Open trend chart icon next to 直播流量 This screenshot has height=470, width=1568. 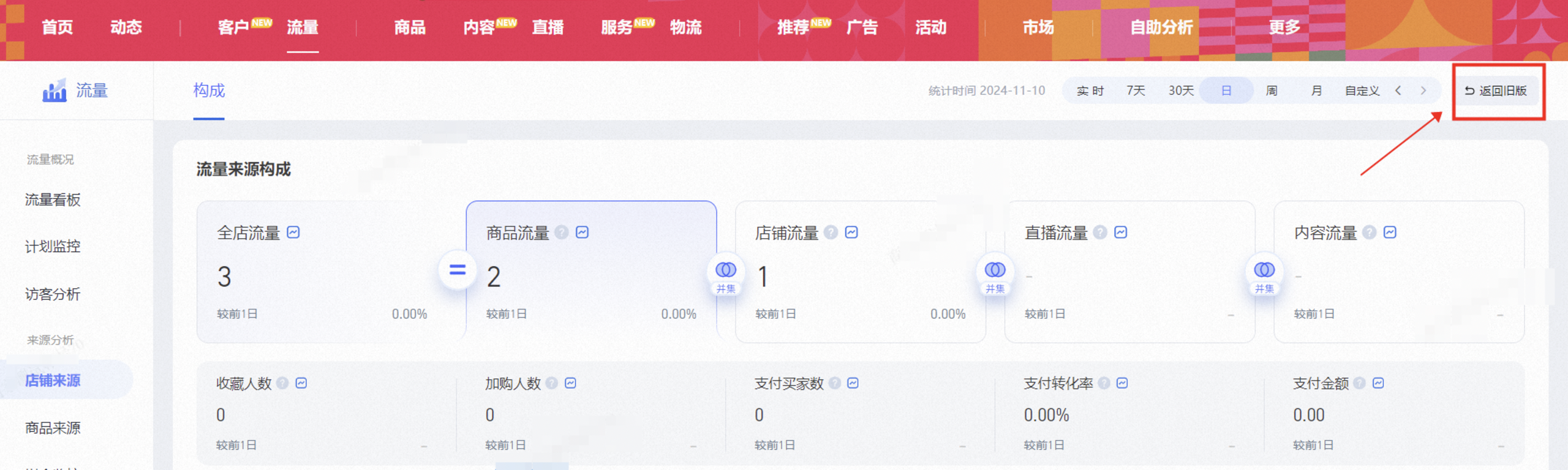[x=1121, y=233]
